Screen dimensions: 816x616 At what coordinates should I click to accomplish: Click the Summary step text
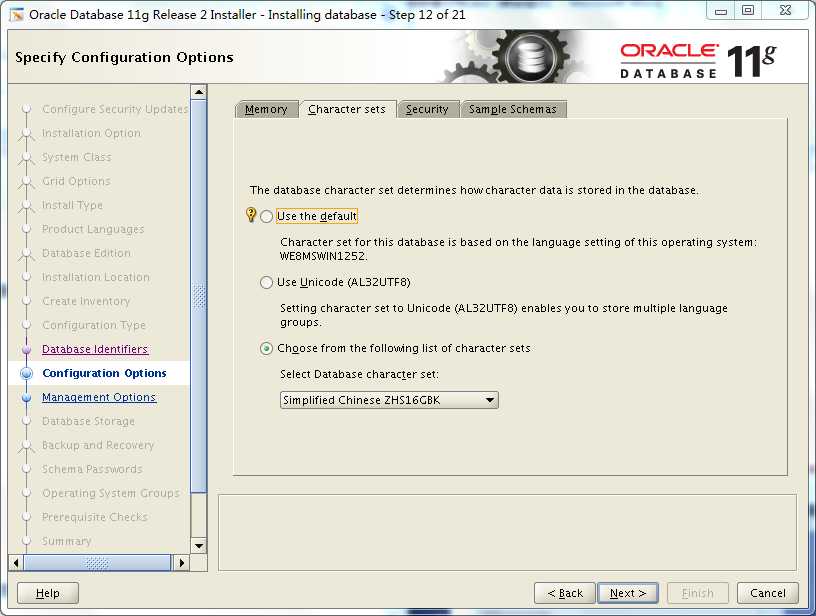click(x=67, y=541)
